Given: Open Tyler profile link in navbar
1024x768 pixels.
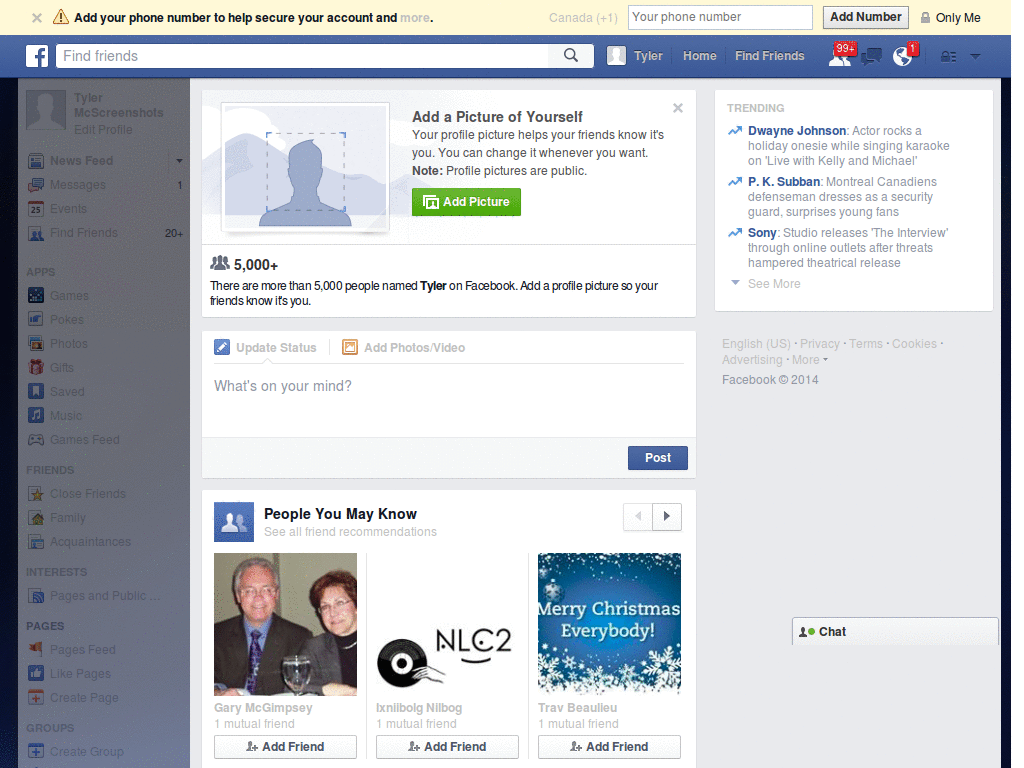Looking at the screenshot, I should point(648,56).
